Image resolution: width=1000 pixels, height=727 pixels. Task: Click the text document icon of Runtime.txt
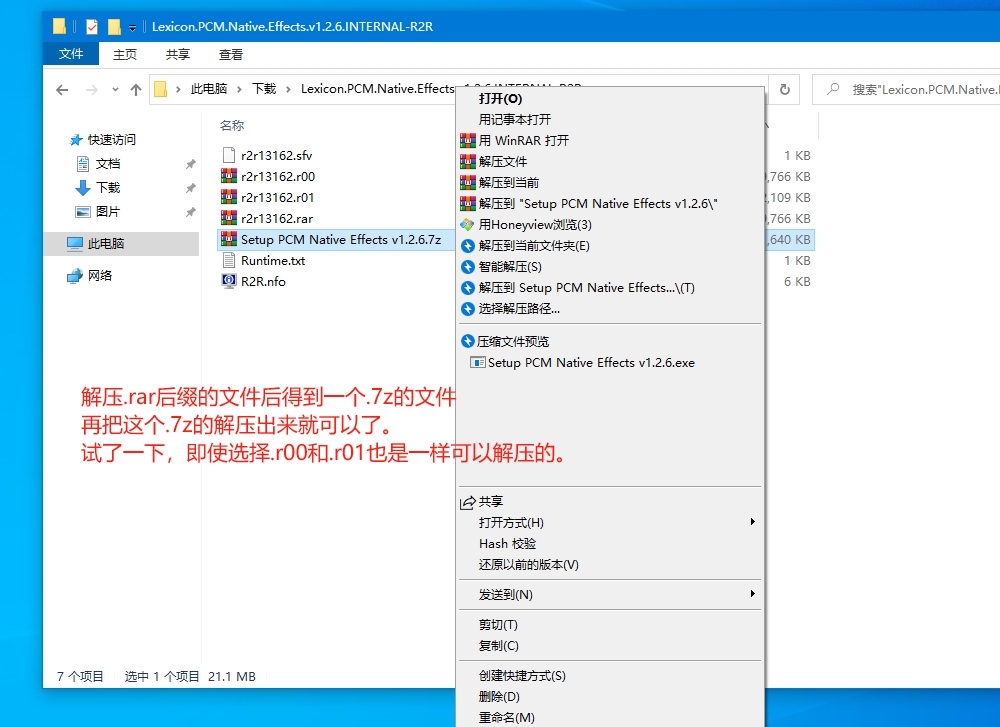tap(229, 260)
